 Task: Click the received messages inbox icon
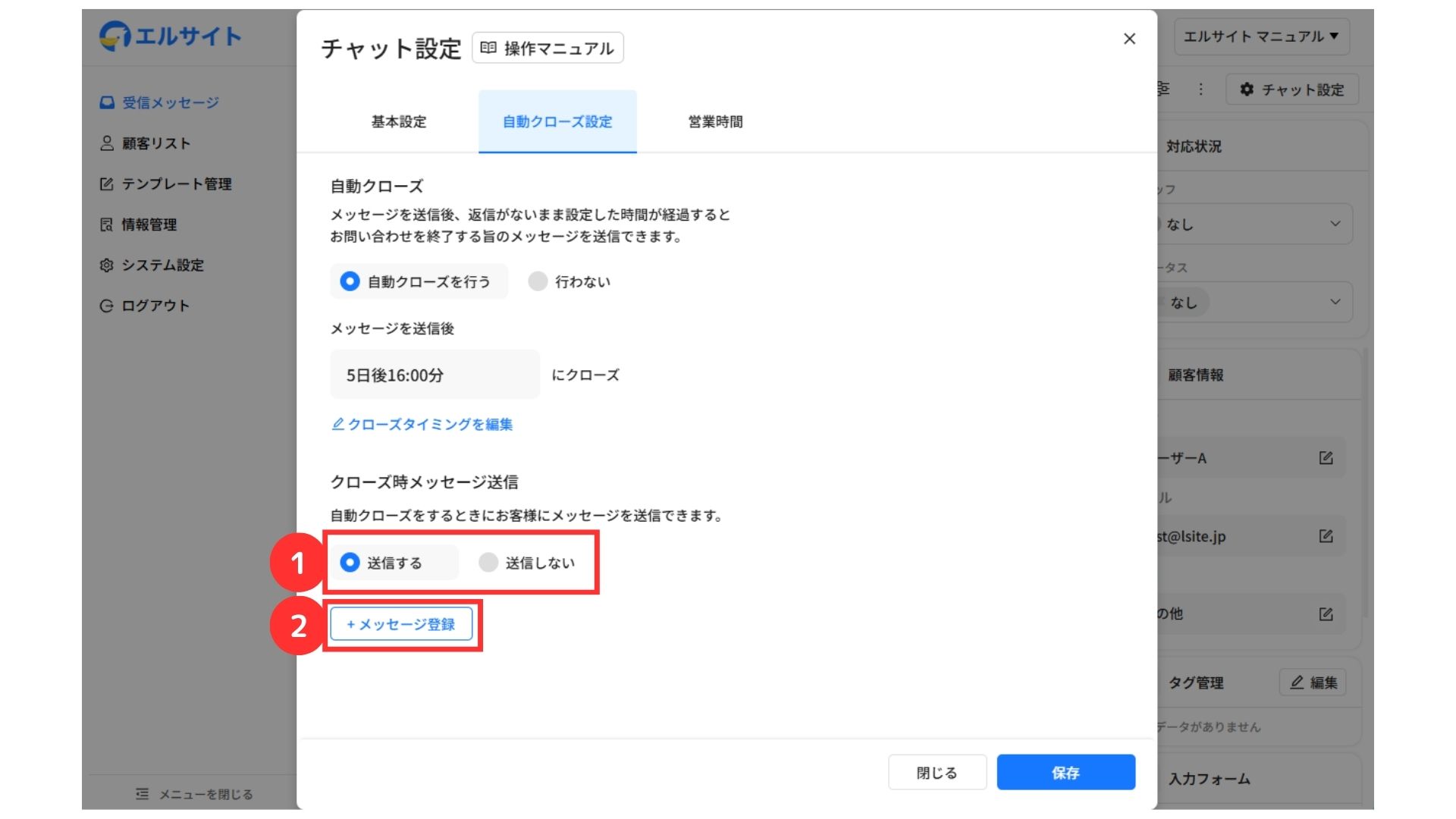(107, 102)
